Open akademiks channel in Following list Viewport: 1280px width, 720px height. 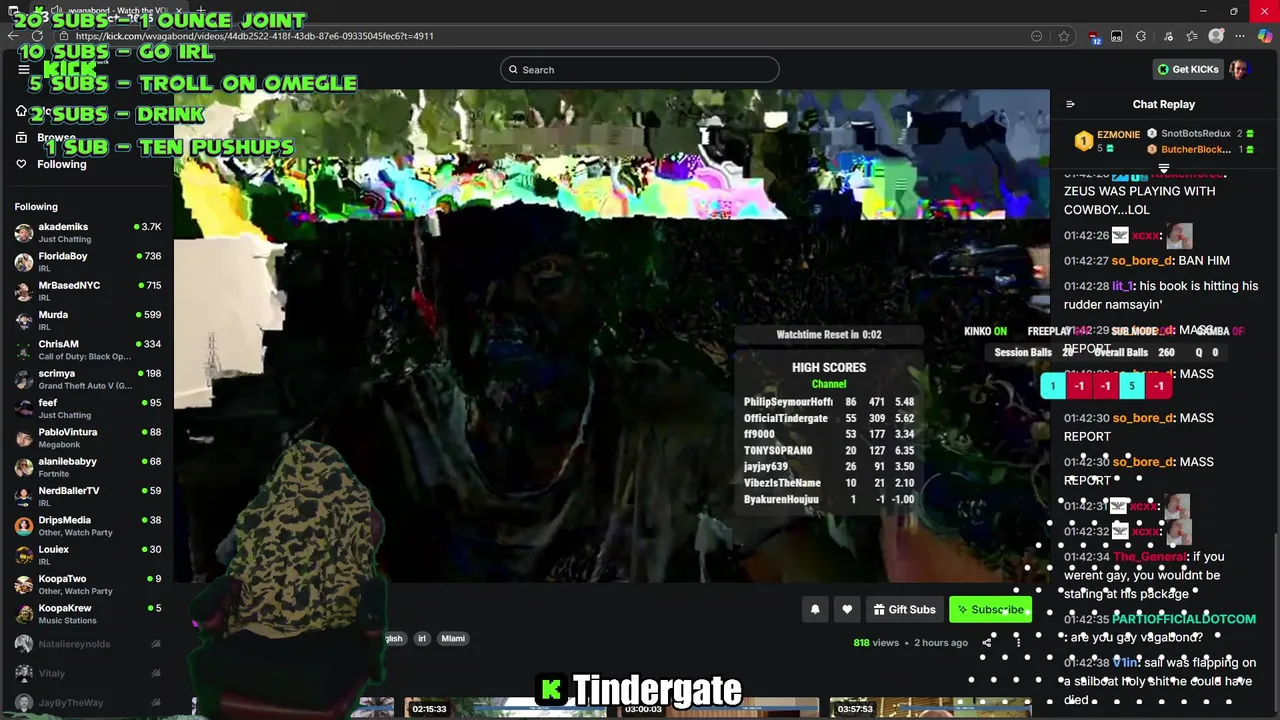tap(88, 233)
